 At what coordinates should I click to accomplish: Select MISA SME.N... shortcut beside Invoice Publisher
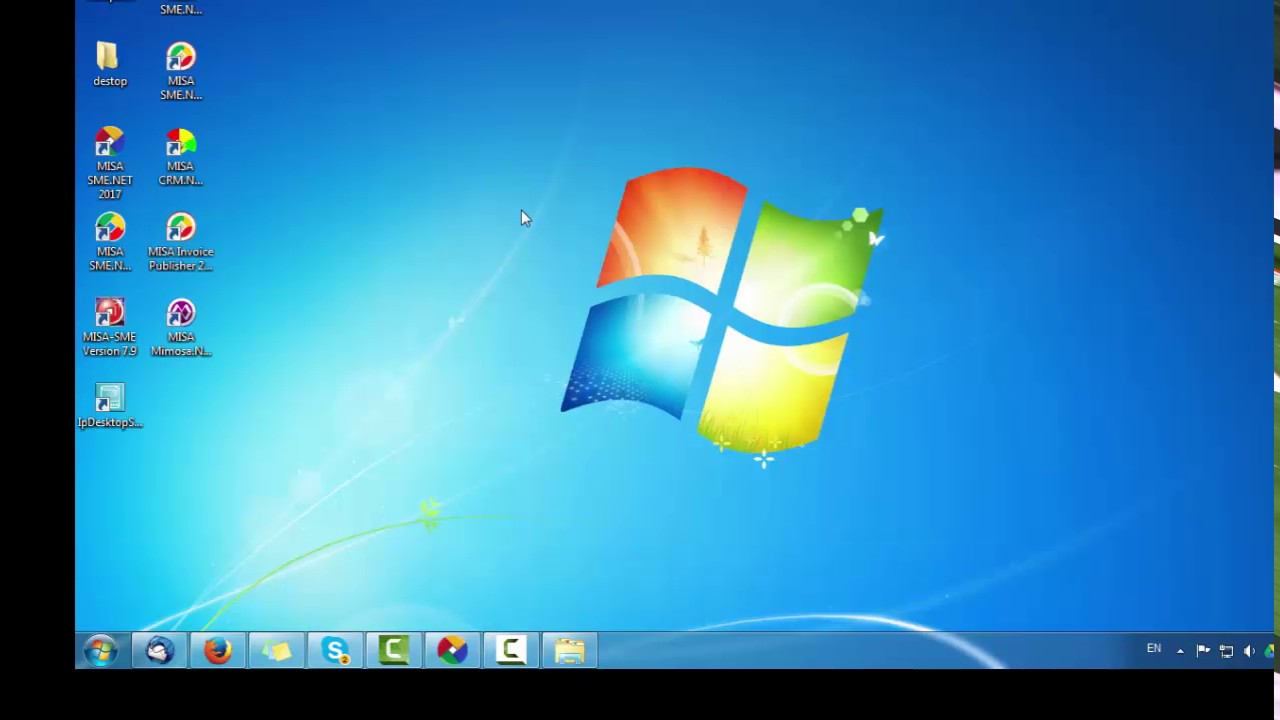click(x=110, y=242)
